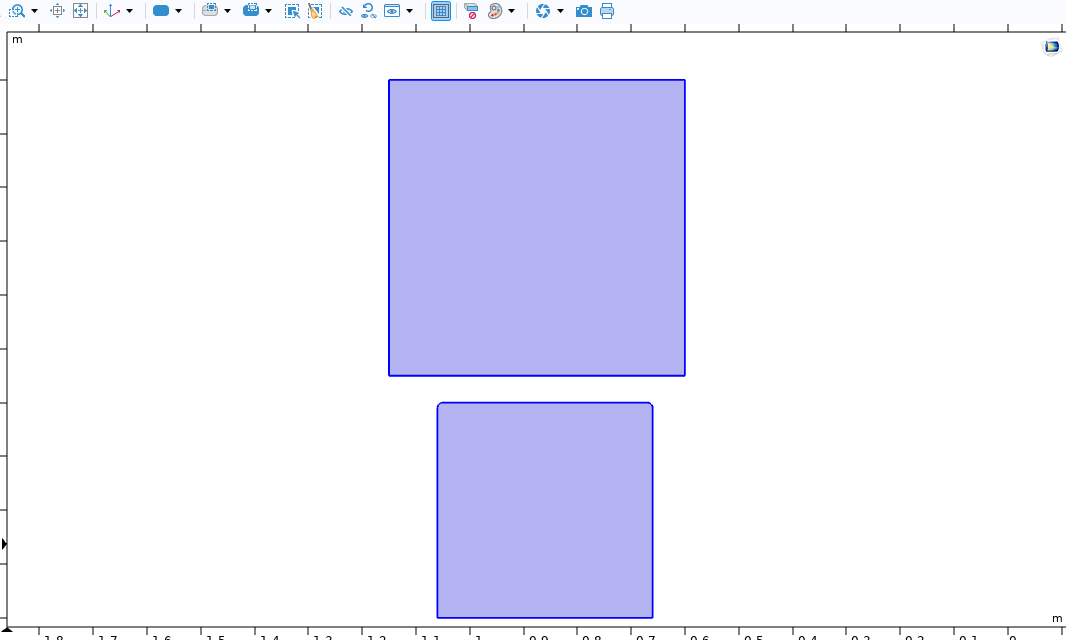Open dropdown beside blue select domains icon

(x=269, y=11)
